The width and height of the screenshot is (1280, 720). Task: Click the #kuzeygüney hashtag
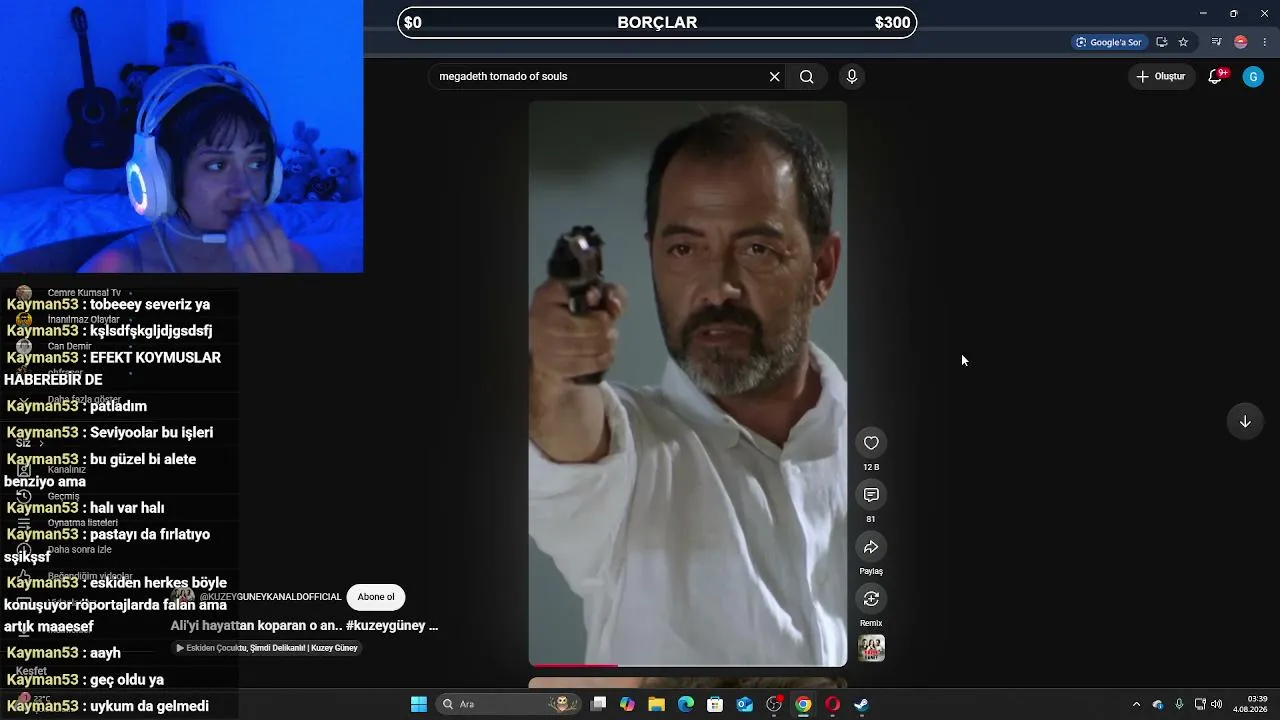(x=385, y=626)
